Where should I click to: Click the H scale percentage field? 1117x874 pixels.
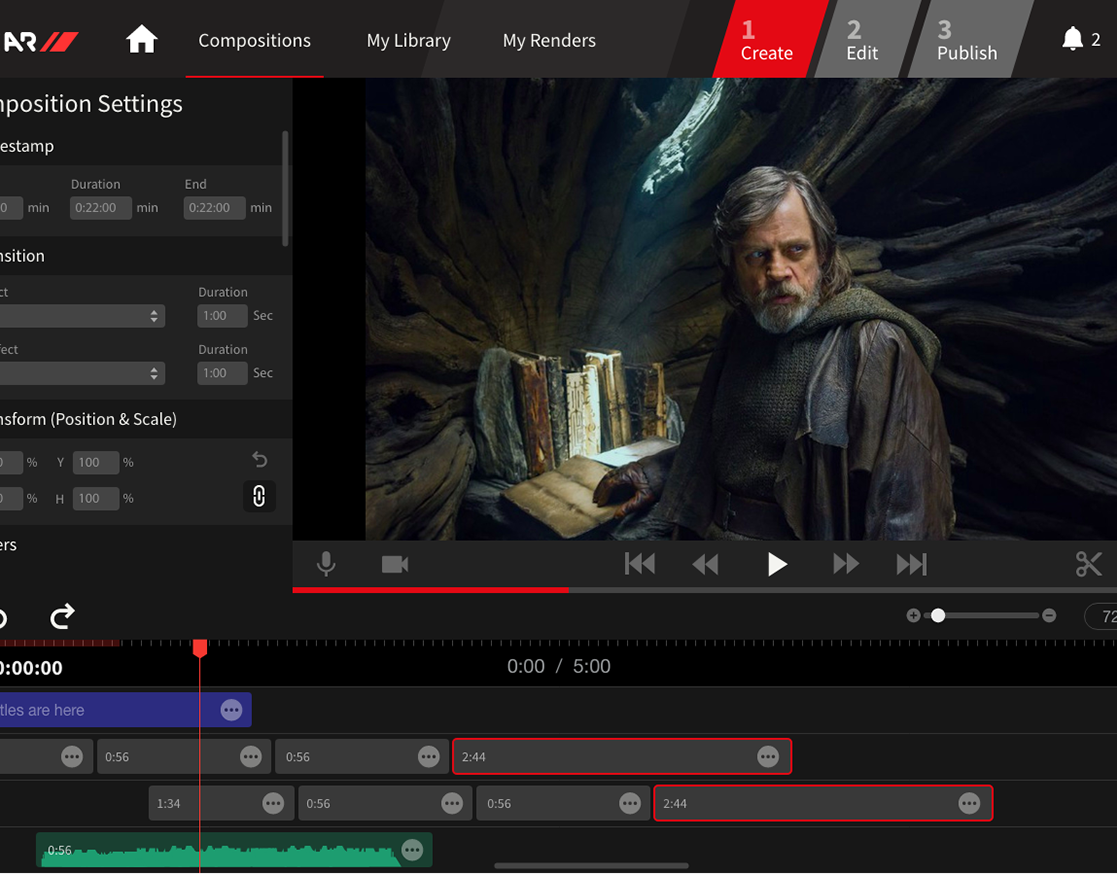(95, 499)
